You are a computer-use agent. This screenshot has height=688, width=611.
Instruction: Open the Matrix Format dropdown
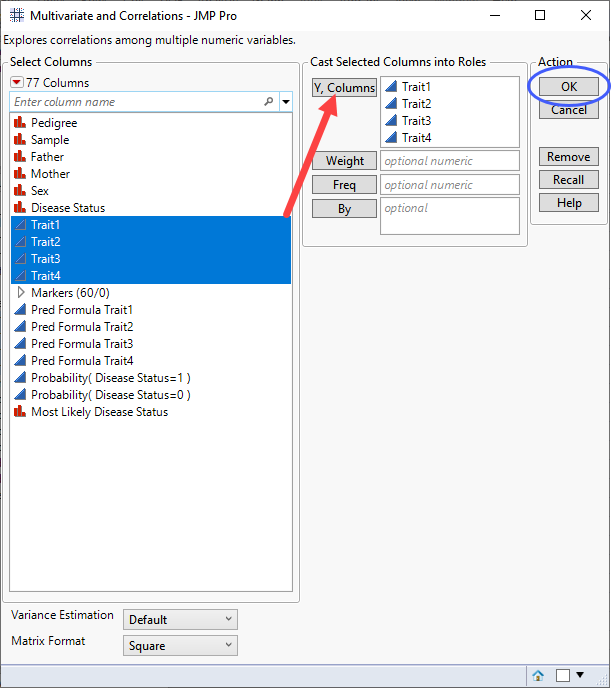point(180,645)
